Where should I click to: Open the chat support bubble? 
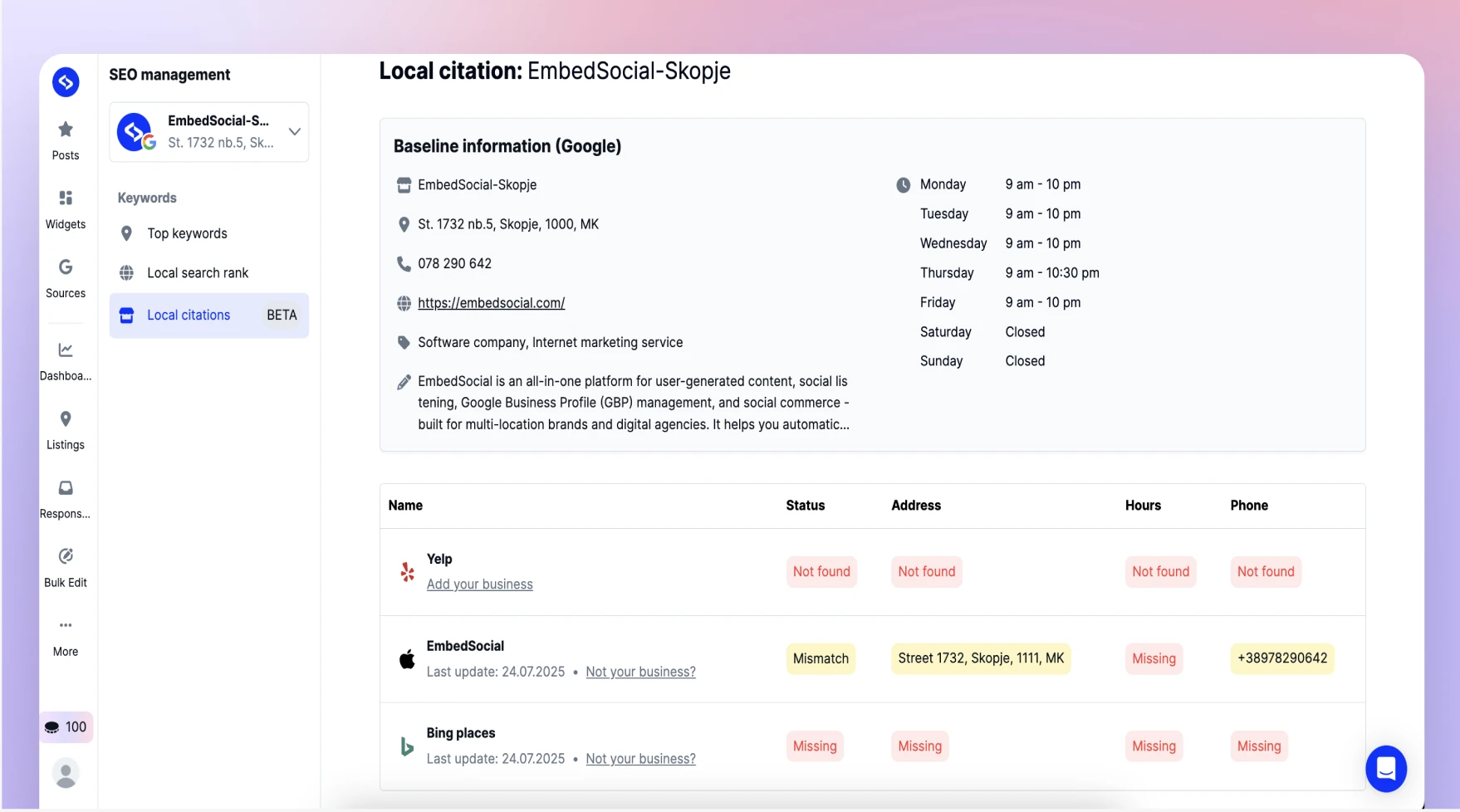click(x=1386, y=769)
